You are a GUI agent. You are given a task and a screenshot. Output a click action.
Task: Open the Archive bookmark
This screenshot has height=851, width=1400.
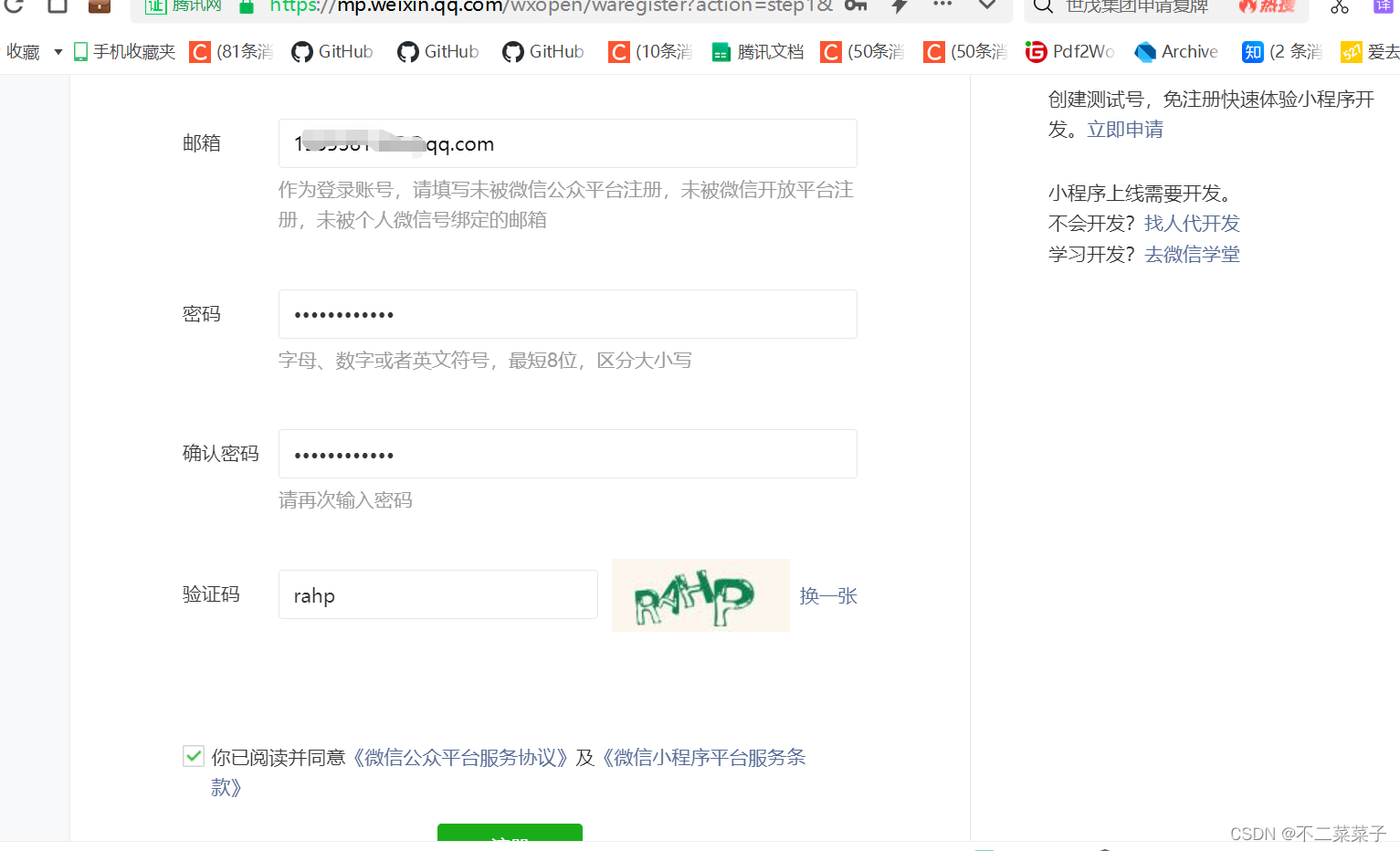point(1175,51)
